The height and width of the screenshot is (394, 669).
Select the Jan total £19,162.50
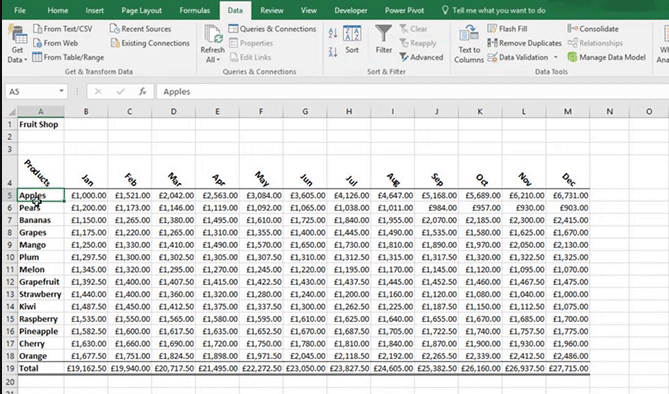(86, 368)
